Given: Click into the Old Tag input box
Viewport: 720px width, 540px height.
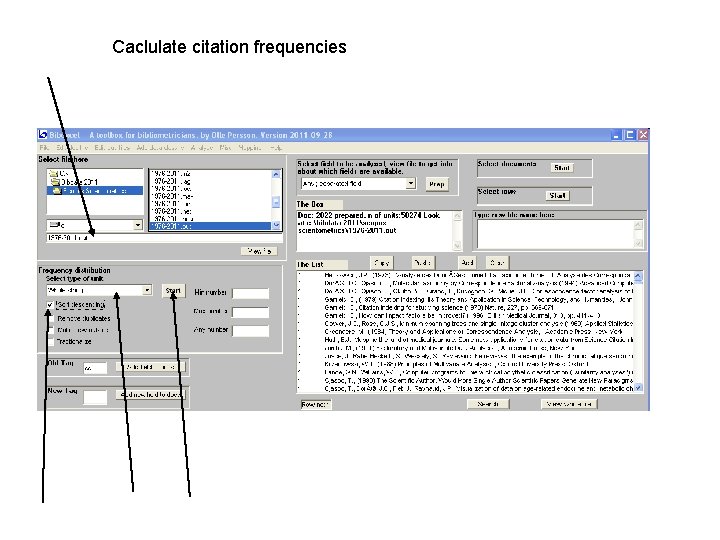Looking at the screenshot, I should click(95, 368).
